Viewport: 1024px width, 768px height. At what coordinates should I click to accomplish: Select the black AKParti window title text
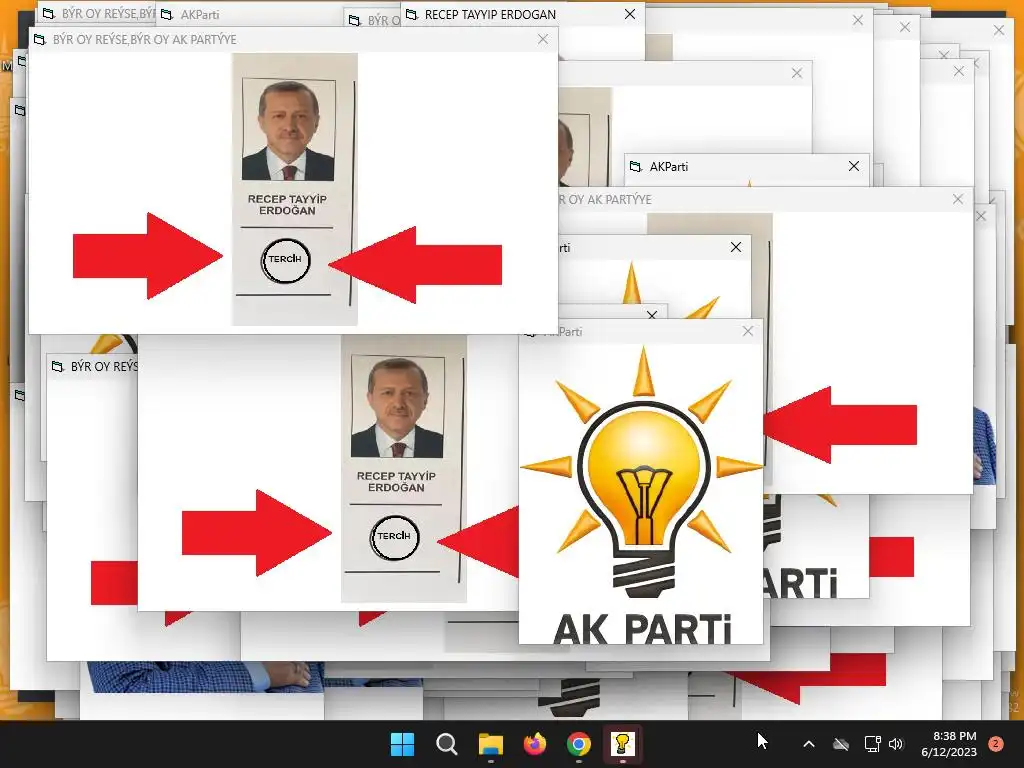coord(669,167)
